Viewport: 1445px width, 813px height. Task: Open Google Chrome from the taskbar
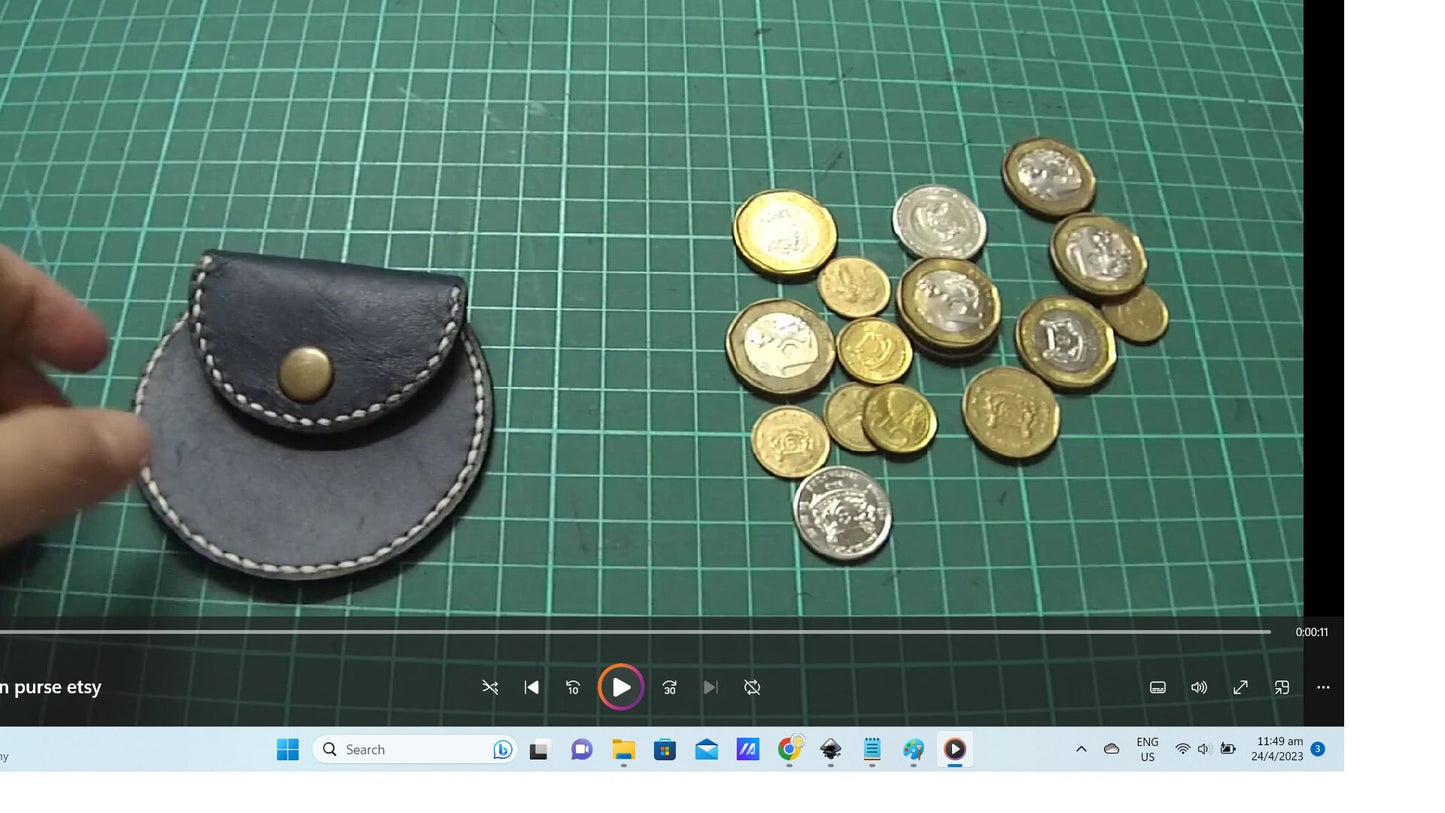tap(789, 749)
